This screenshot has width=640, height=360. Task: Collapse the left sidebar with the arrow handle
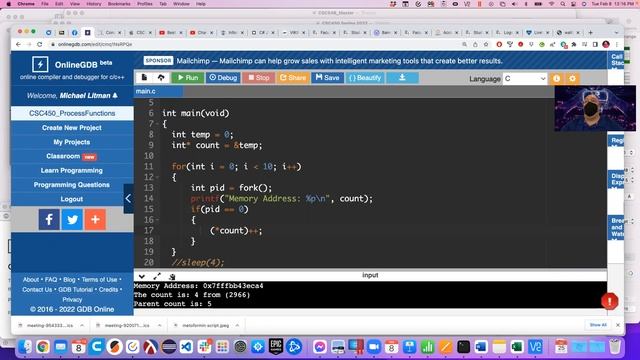129,199
